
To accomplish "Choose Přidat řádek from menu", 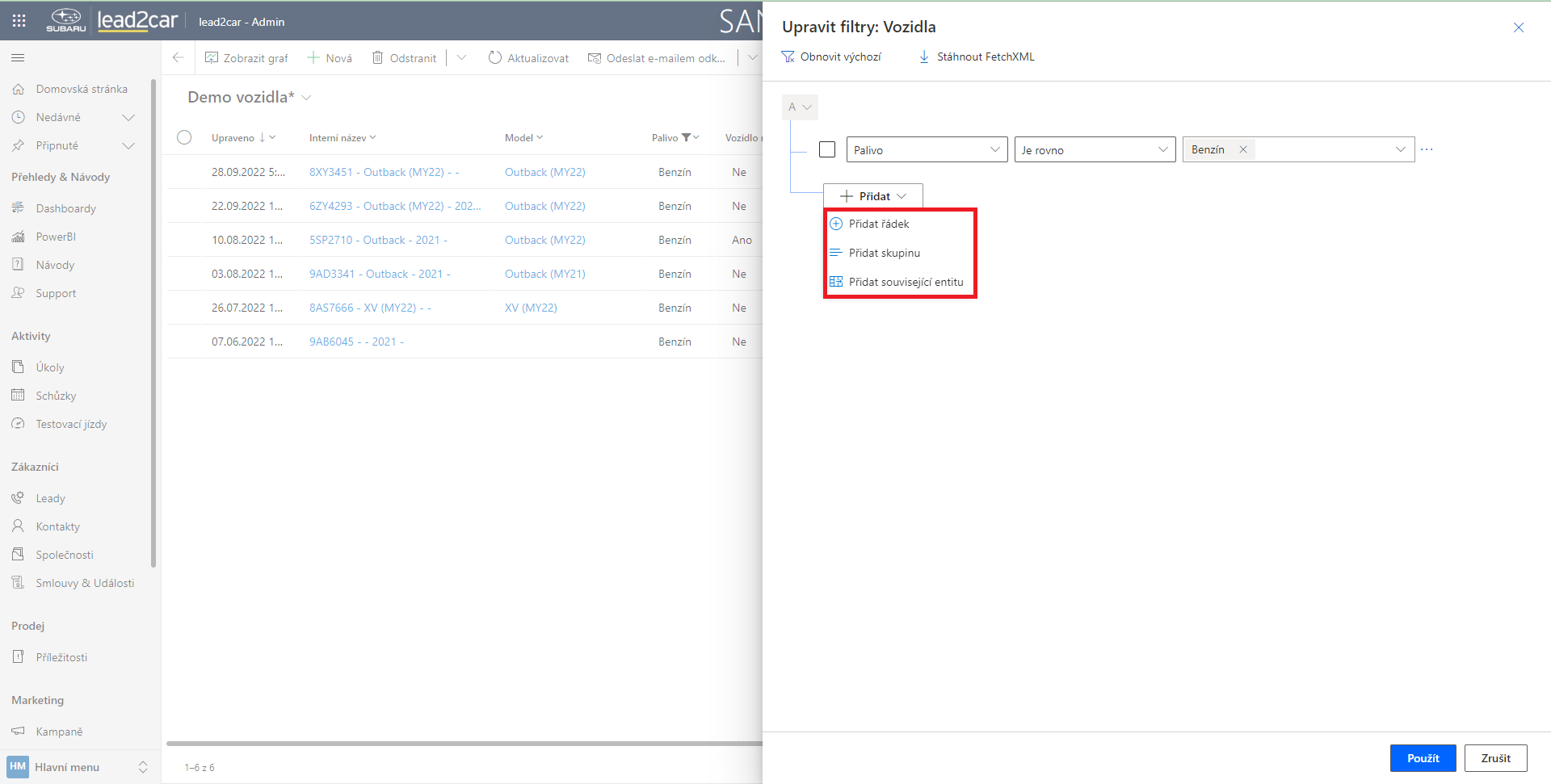I will 879,224.
